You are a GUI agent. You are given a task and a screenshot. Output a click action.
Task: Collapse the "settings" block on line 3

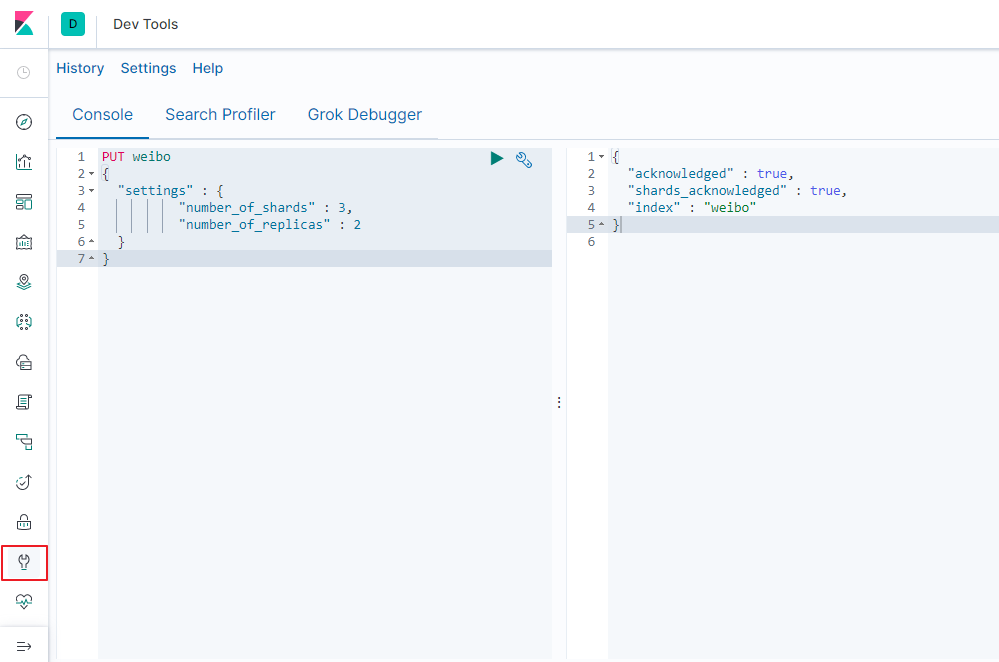pyautogui.click(x=92, y=190)
